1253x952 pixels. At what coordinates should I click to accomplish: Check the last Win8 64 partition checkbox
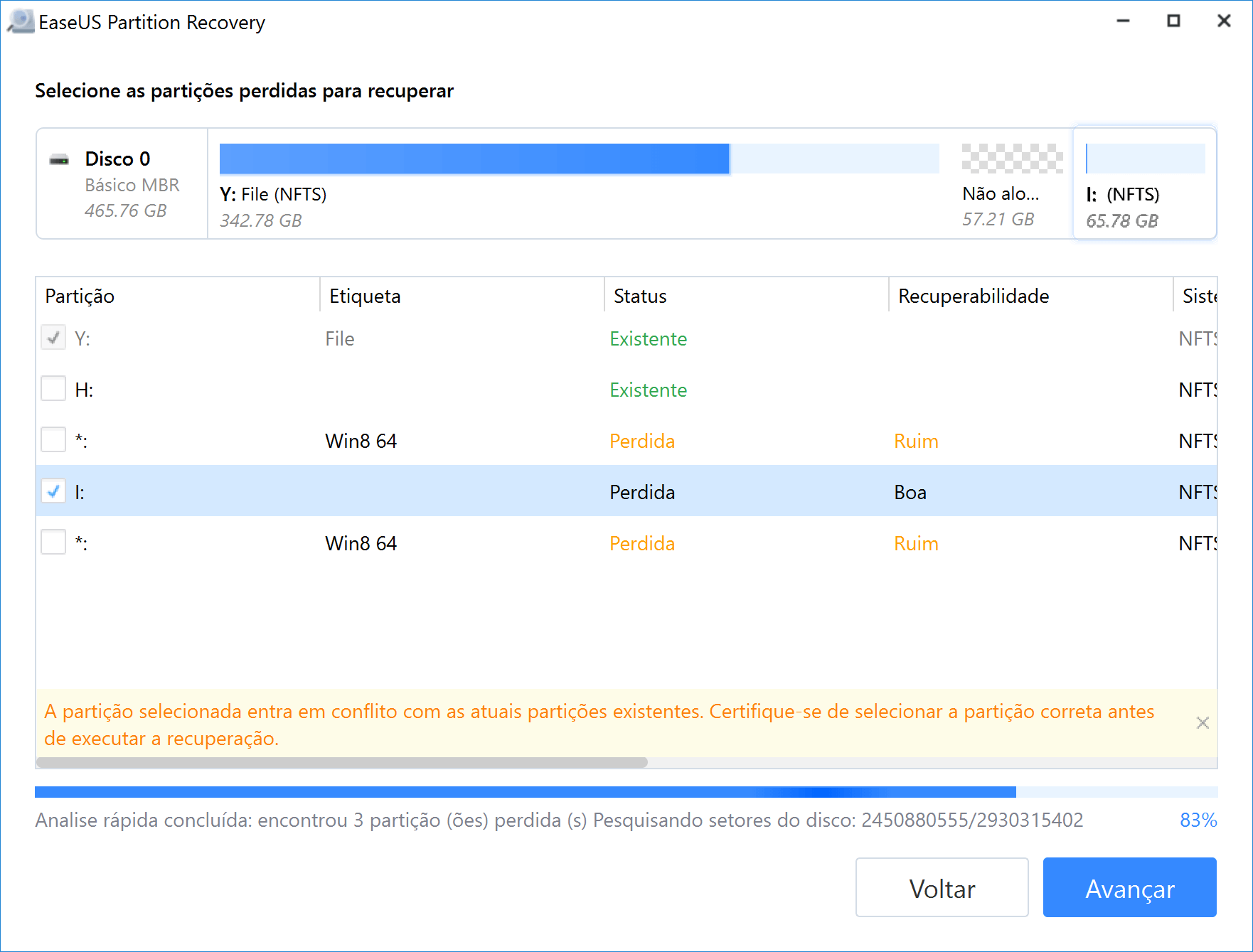tap(53, 542)
